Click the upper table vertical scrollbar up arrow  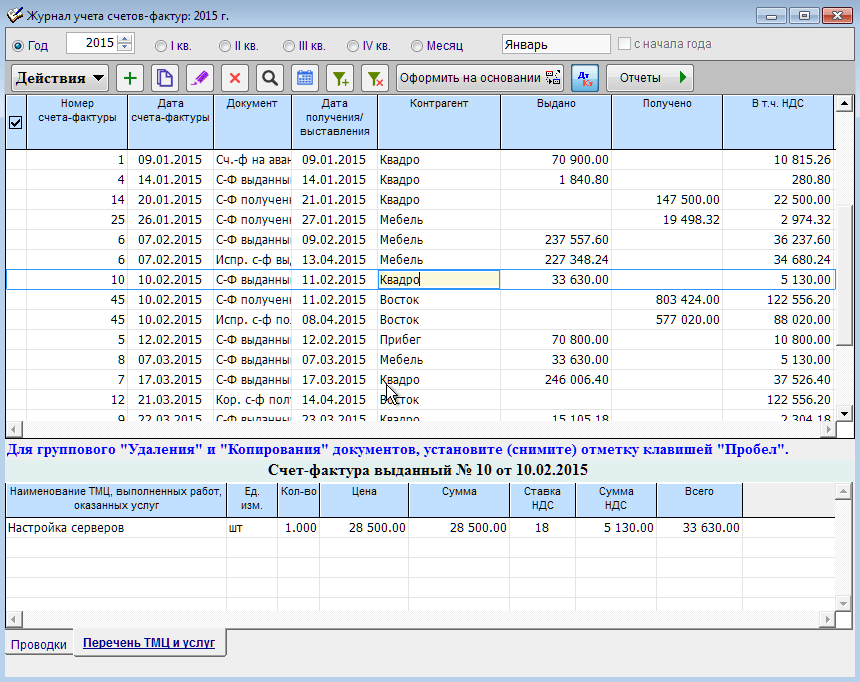click(844, 104)
